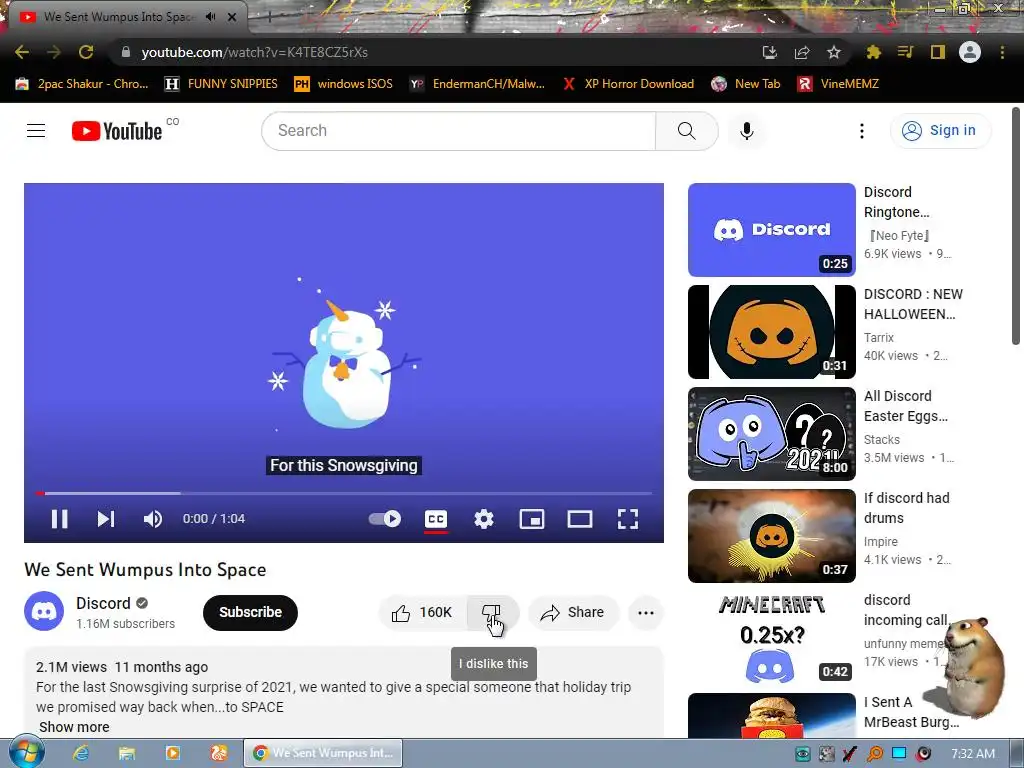This screenshot has height=768, width=1024.
Task: Seek on the video progress bar
Action: [344, 493]
